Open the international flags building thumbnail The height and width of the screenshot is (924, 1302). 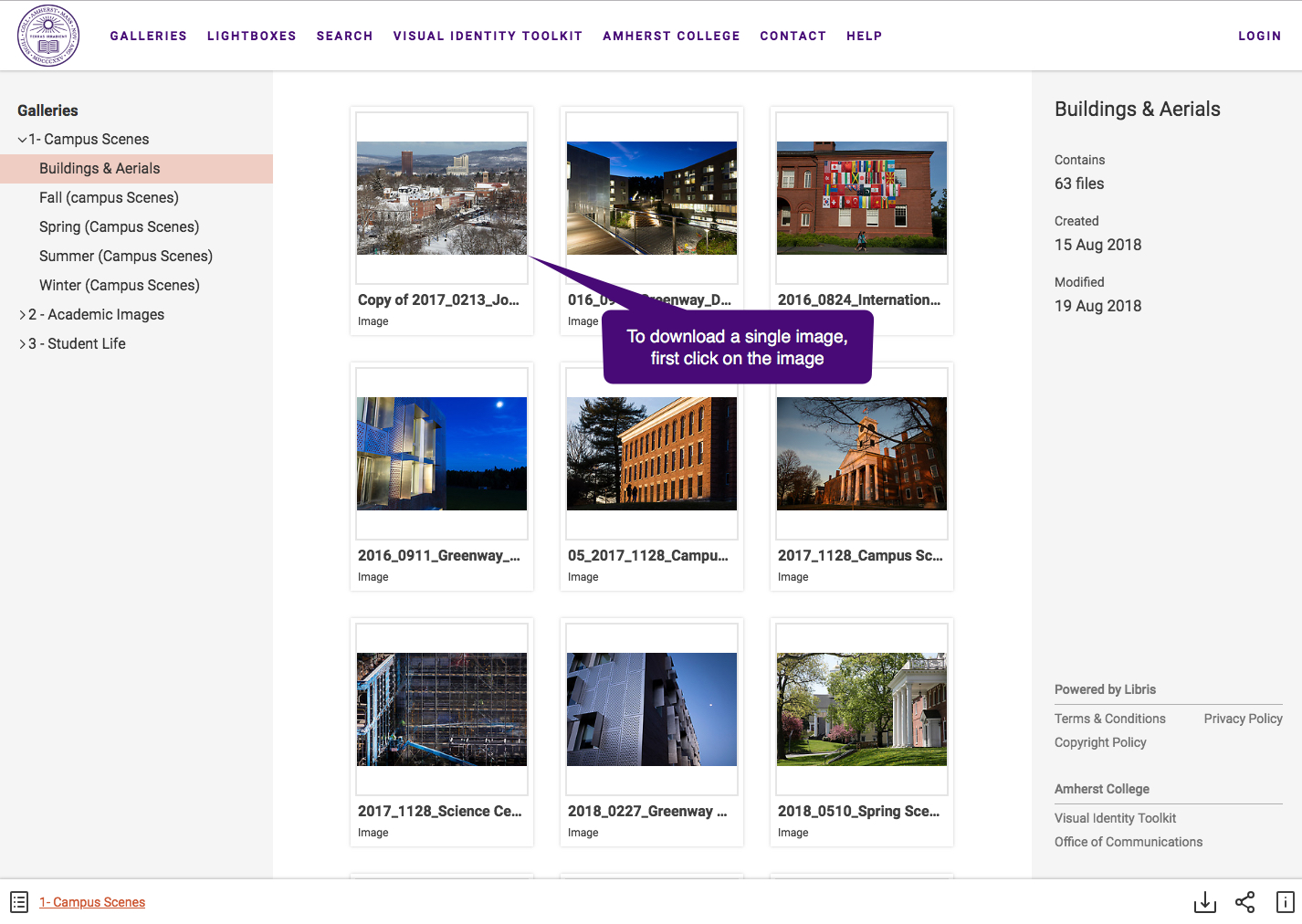862,198
